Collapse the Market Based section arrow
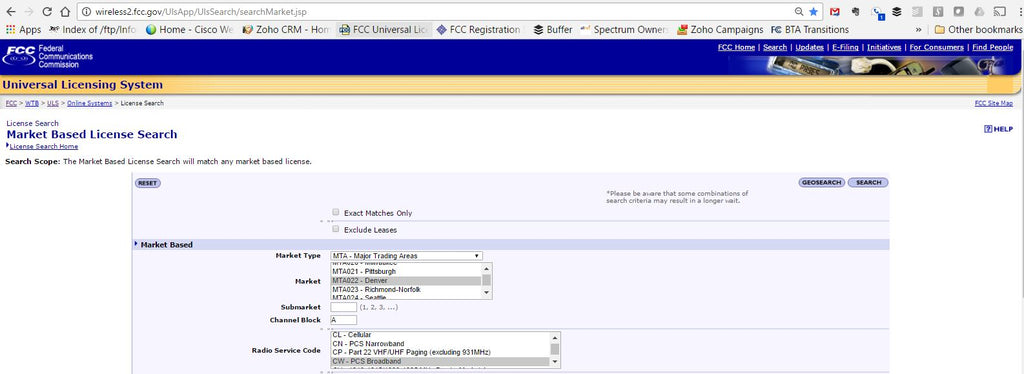This screenshot has height=374, width=1024. (x=136, y=244)
